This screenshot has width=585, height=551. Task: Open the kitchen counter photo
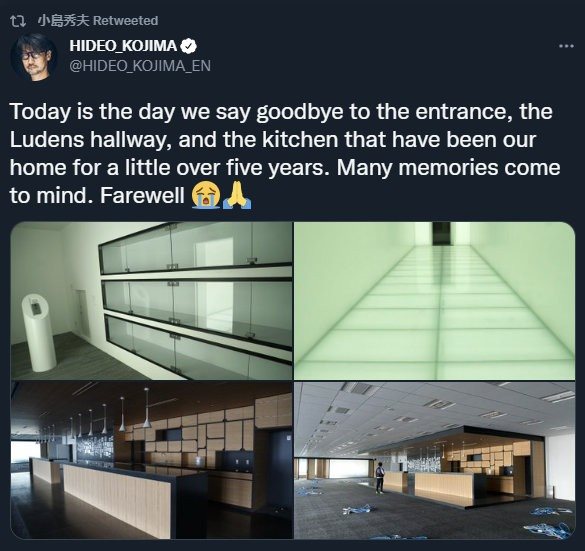(x=151, y=460)
